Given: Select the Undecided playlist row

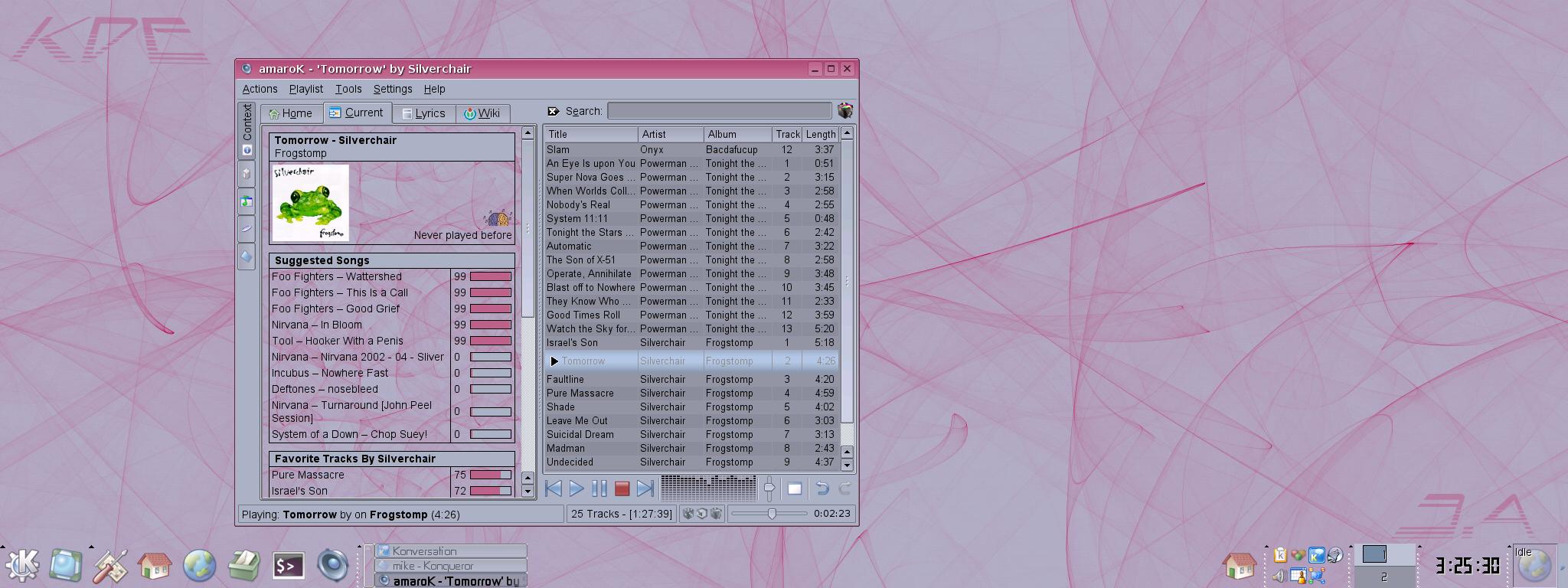Looking at the screenshot, I should [692, 462].
